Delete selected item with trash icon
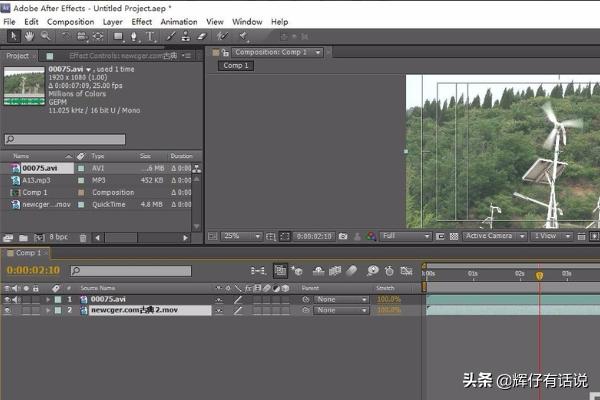The width and height of the screenshot is (600, 400). tap(84, 238)
